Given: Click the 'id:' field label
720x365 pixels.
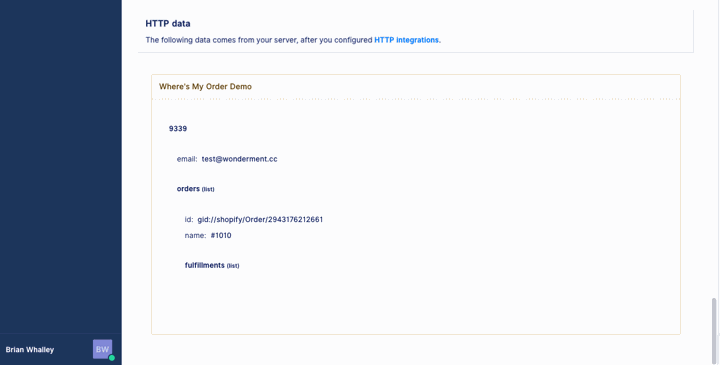Looking at the screenshot, I should click(189, 219).
